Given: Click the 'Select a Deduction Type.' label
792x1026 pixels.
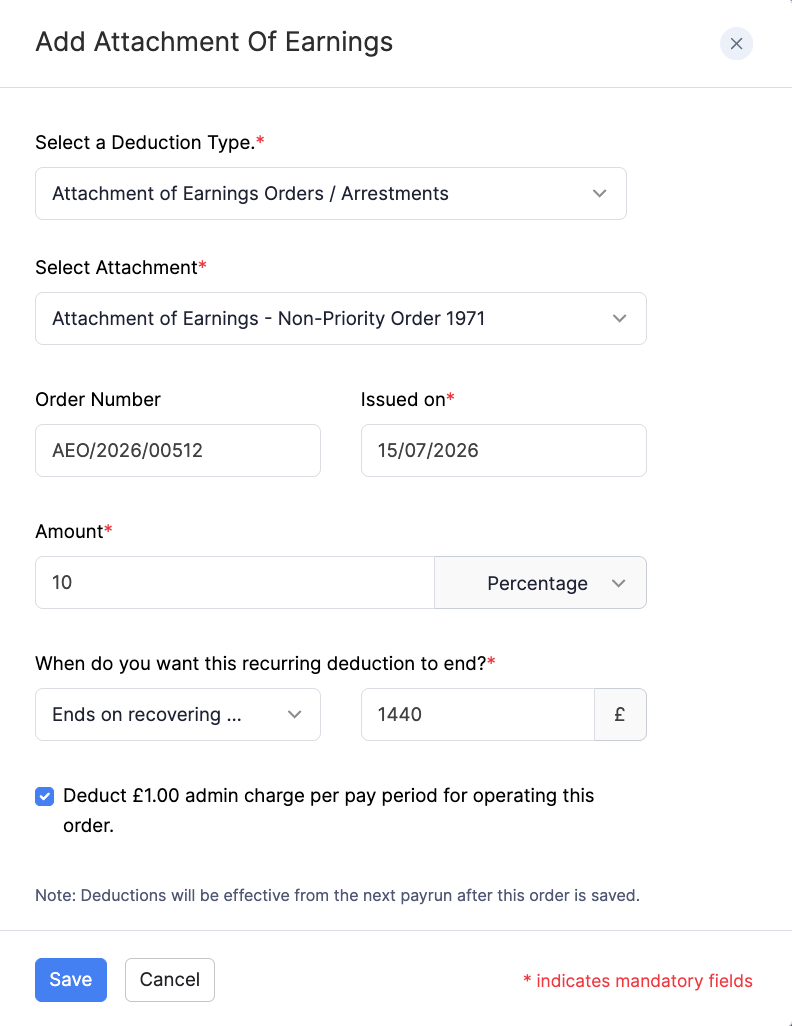Looking at the screenshot, I should click(150, 142).
